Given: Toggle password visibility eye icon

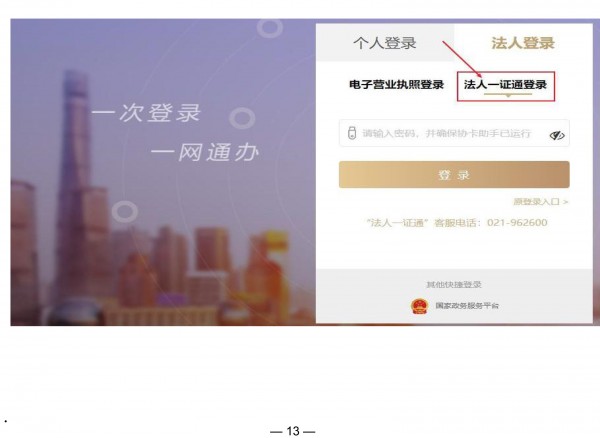Looking at the screenshot, I should 557,135.
